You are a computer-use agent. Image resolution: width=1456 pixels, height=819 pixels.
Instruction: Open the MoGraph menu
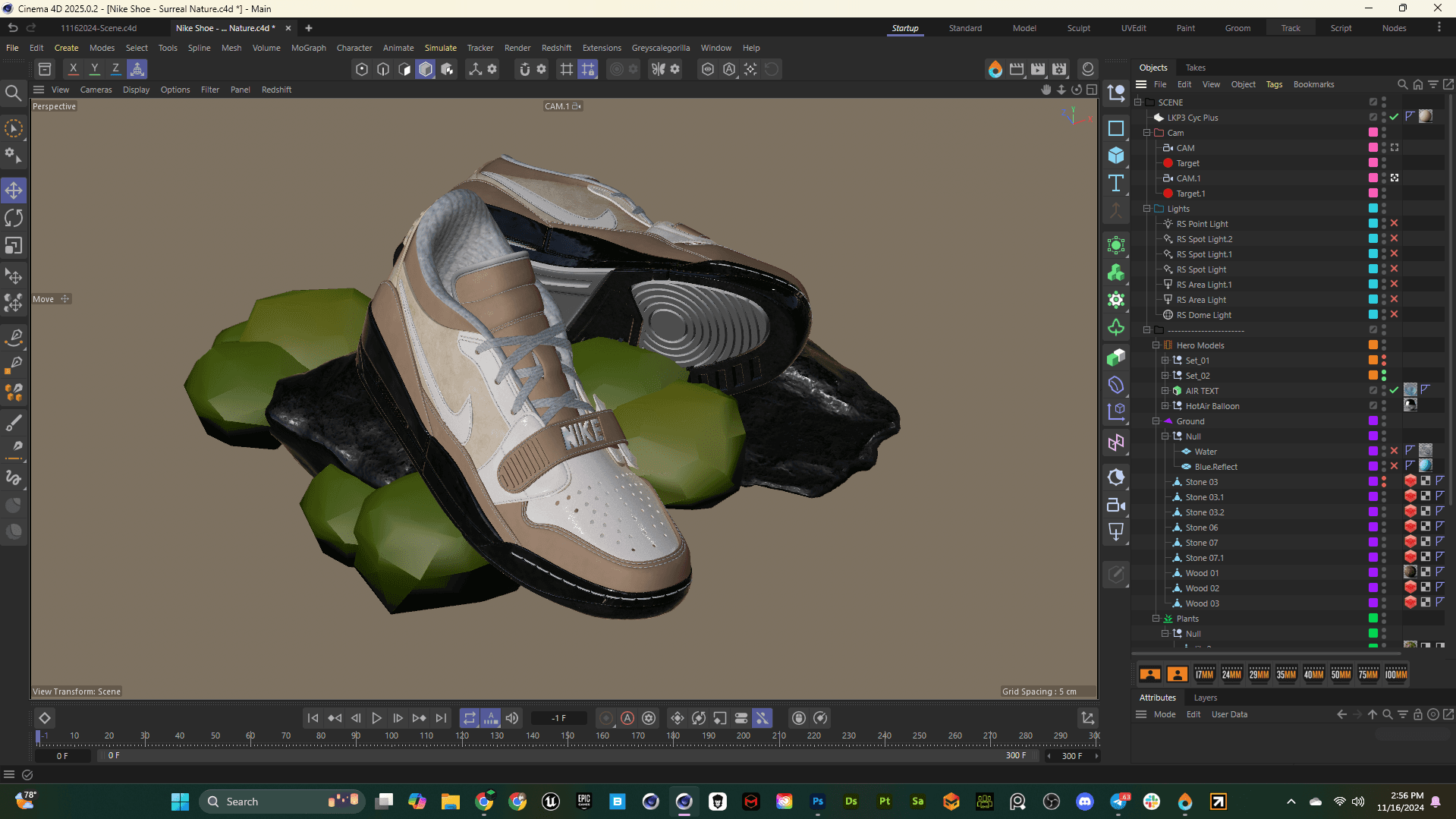tap(308, 48)
